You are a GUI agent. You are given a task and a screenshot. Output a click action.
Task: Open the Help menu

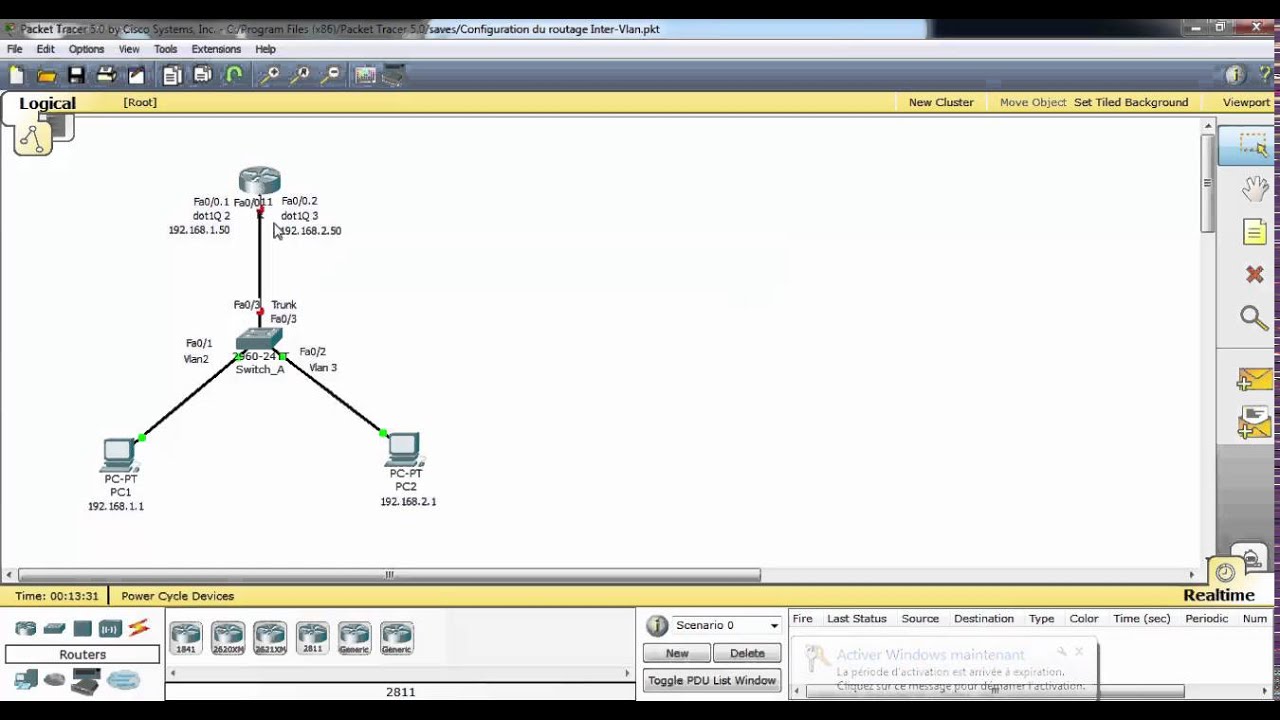tap(265, 49)
